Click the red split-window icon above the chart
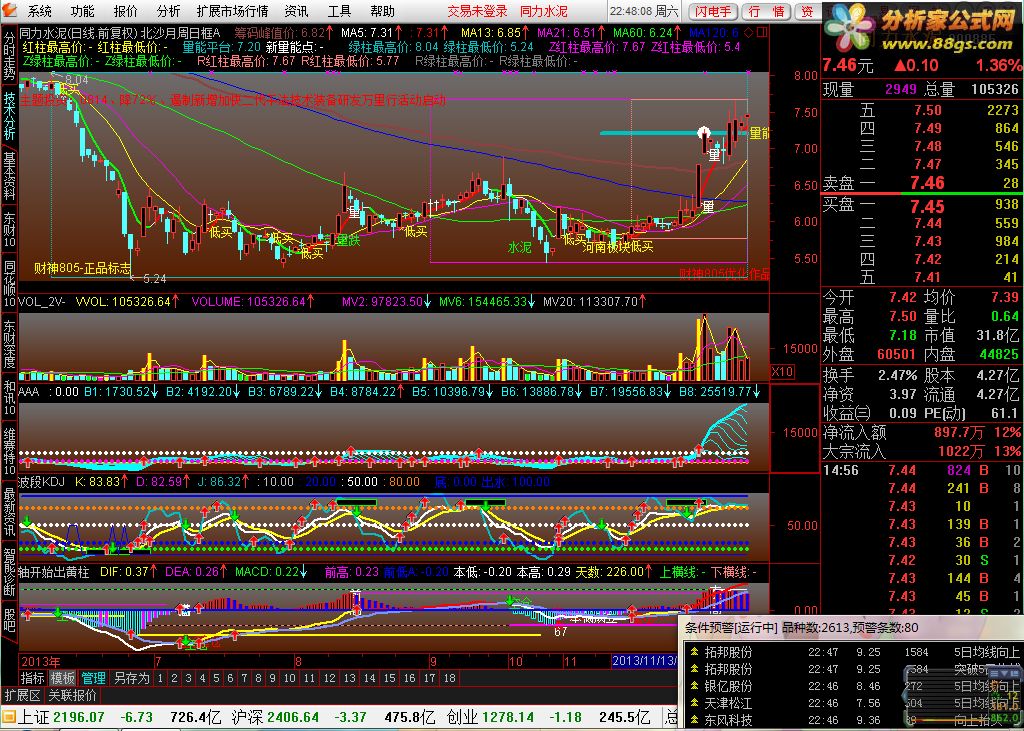This screenshot has height=731, width=1024. [x=762, y=31]
